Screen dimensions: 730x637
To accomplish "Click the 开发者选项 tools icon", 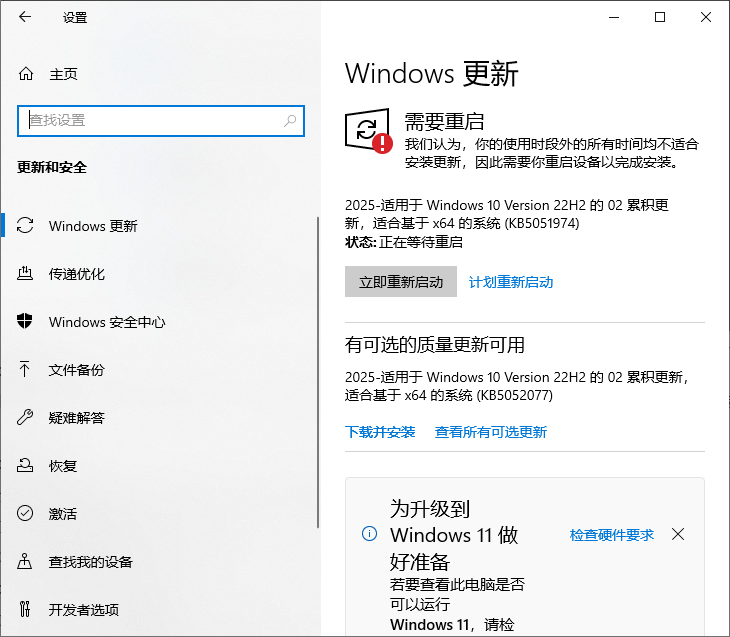I will (x=25, y=609).
